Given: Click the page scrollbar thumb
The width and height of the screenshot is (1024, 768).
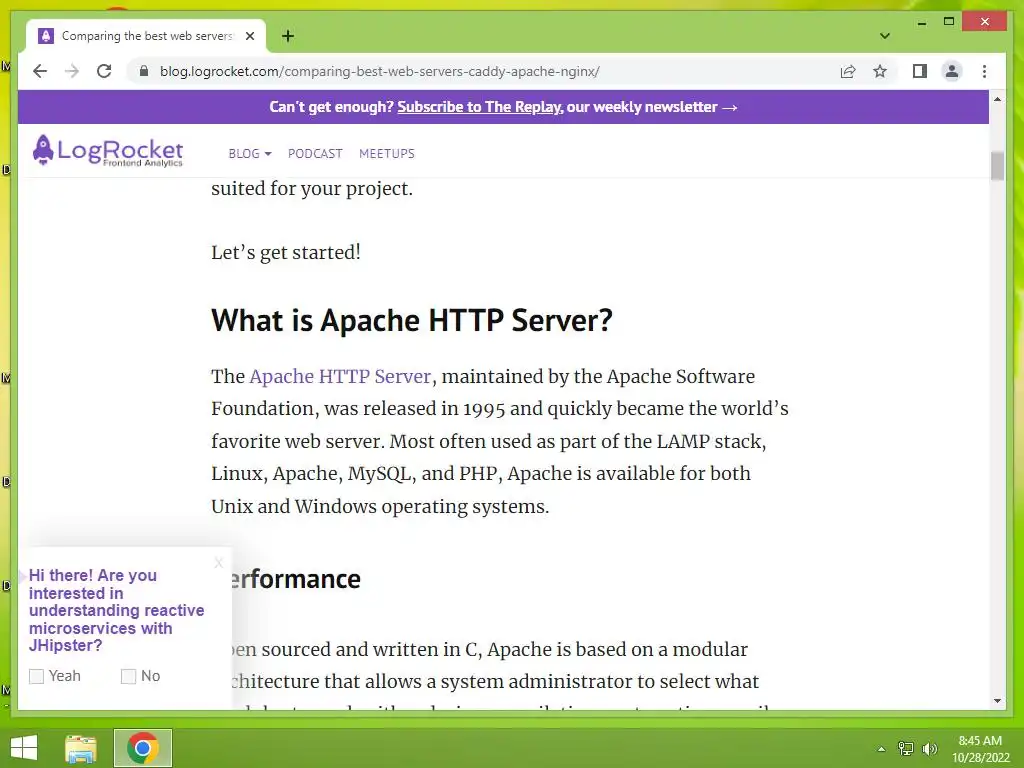Looking at the screenshot, I should click(x=997, y=166).
